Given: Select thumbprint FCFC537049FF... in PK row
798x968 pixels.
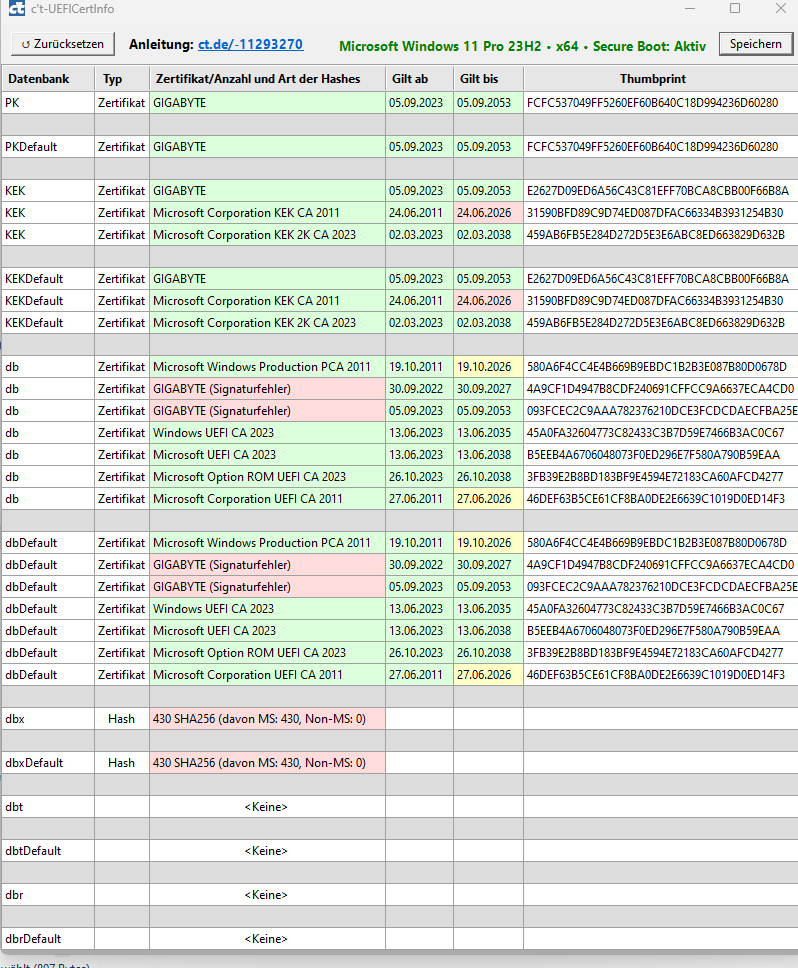Looking at the screenshot, I should (x=660, y=103).
